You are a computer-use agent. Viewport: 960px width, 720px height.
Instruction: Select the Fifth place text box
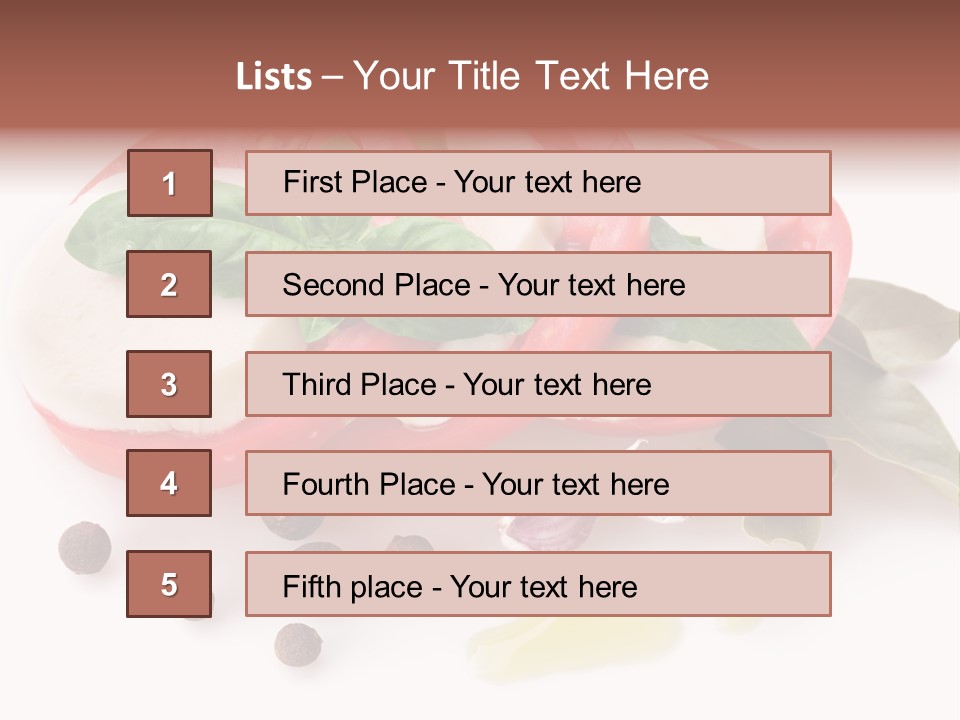(538, 585)
